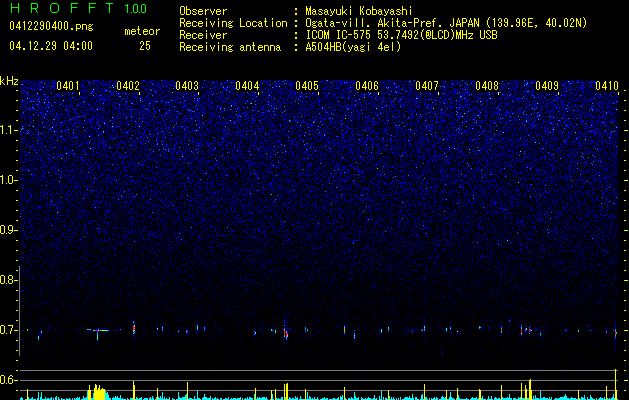Click the meteor count 25
629x400 pixels.
coord(145,46)
